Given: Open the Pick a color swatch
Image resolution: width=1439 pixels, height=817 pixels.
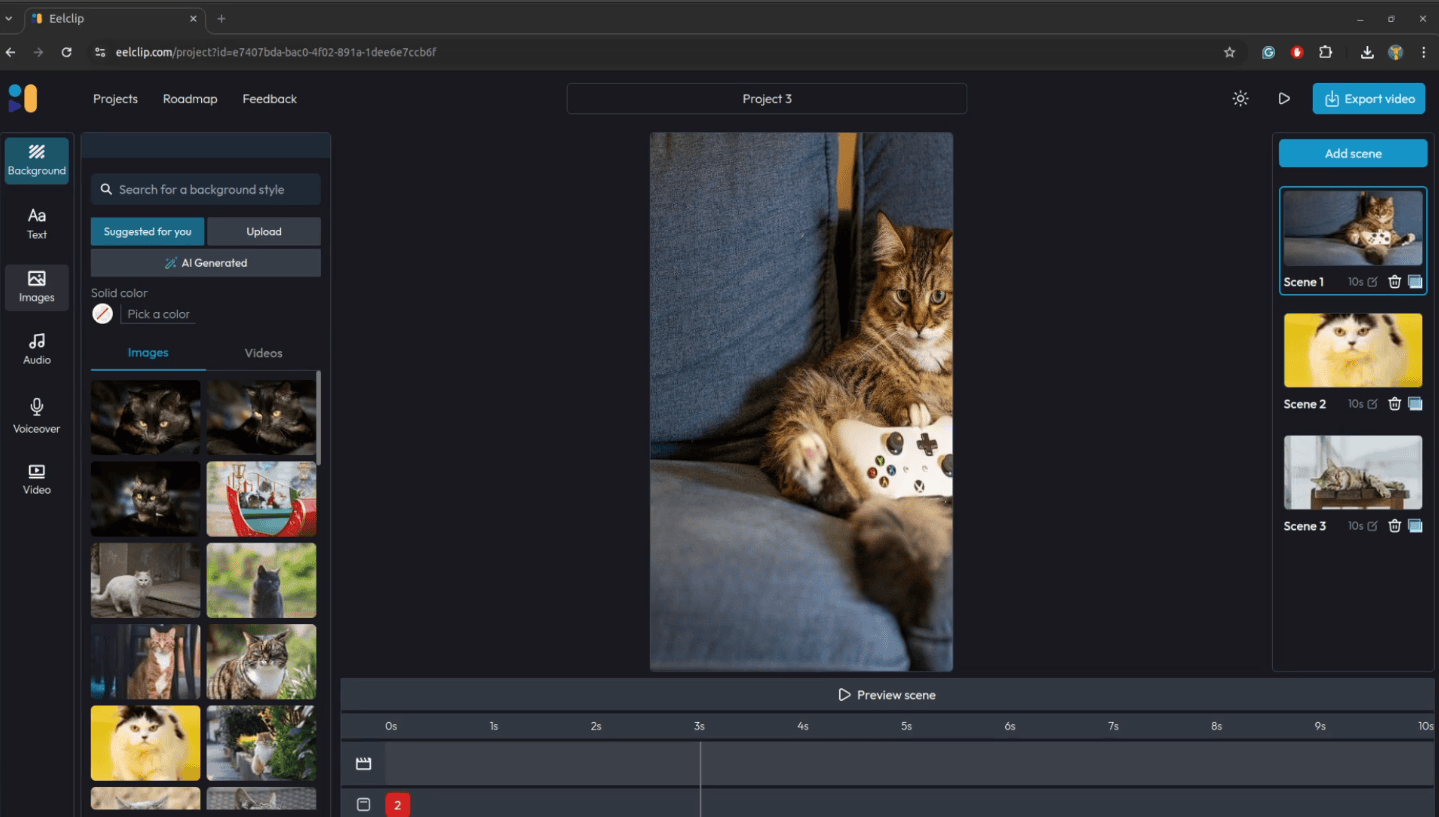Looking at the screenshot, I should coord(101,313).
